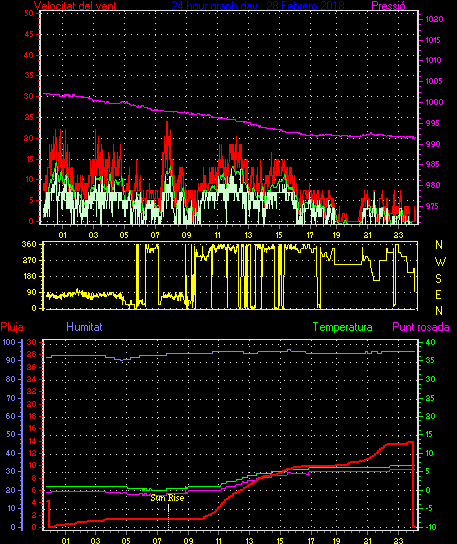Click the 1000 pressure axis value

[x=434, y=102]
